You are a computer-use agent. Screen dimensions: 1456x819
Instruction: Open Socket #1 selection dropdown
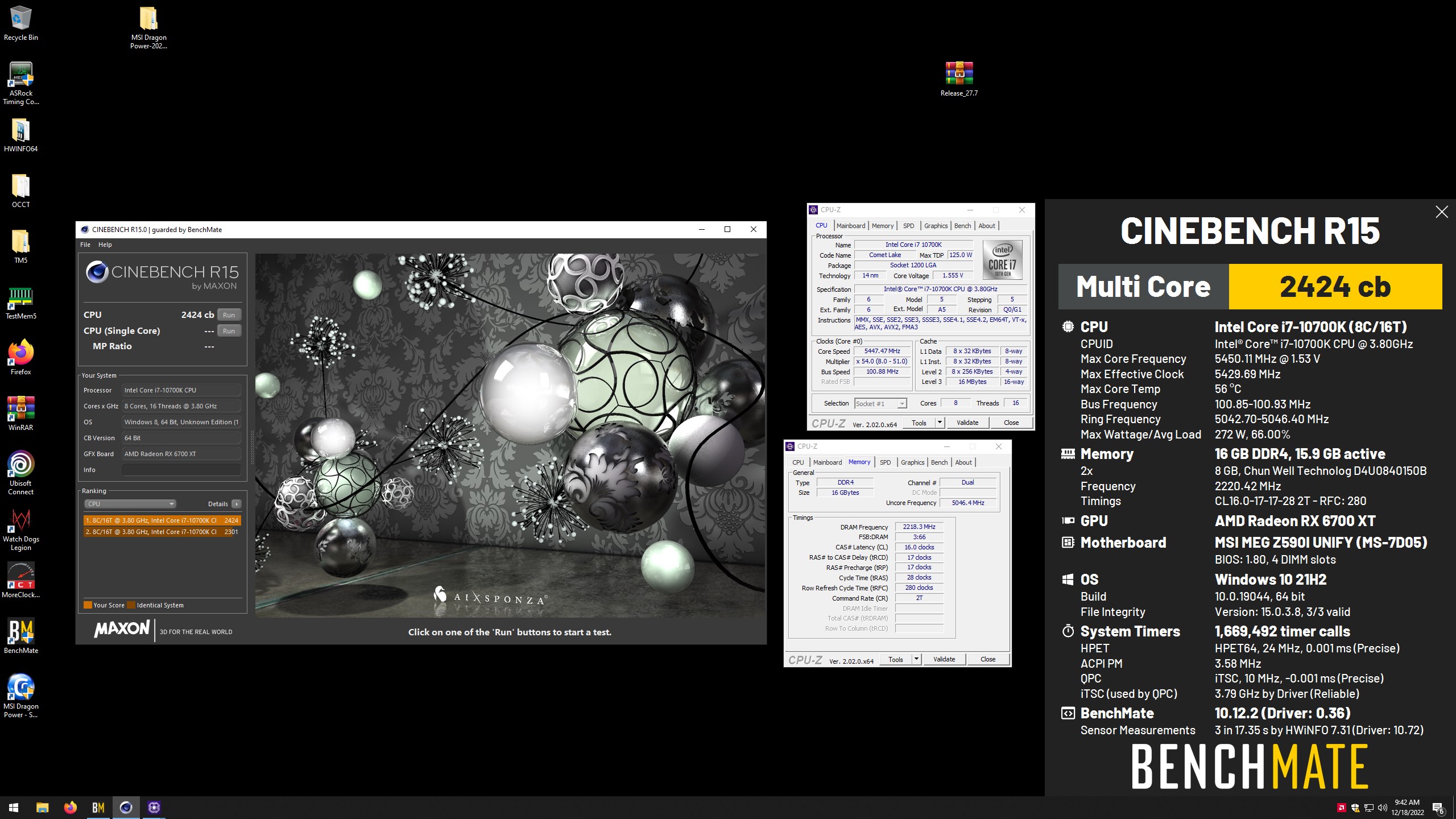click(x=880, y=403)
